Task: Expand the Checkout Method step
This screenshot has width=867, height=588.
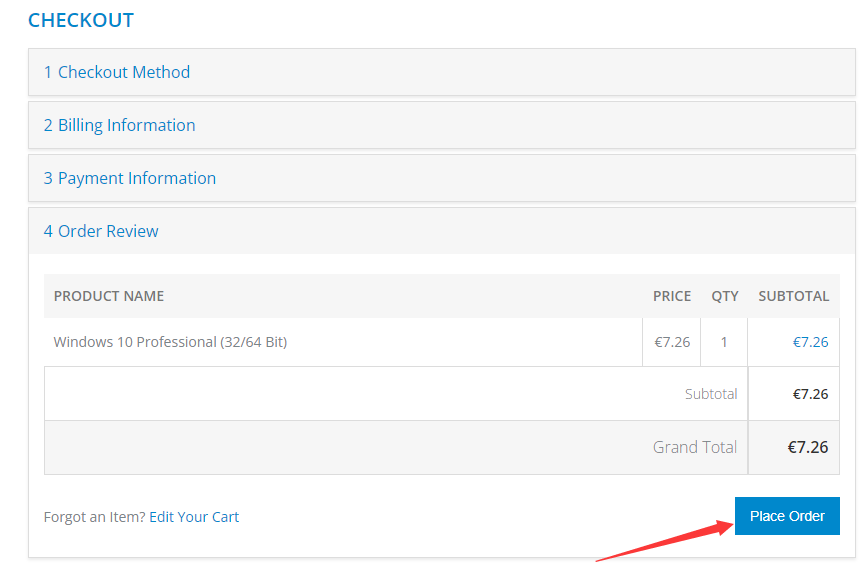Action: click(x=117, y=72)
